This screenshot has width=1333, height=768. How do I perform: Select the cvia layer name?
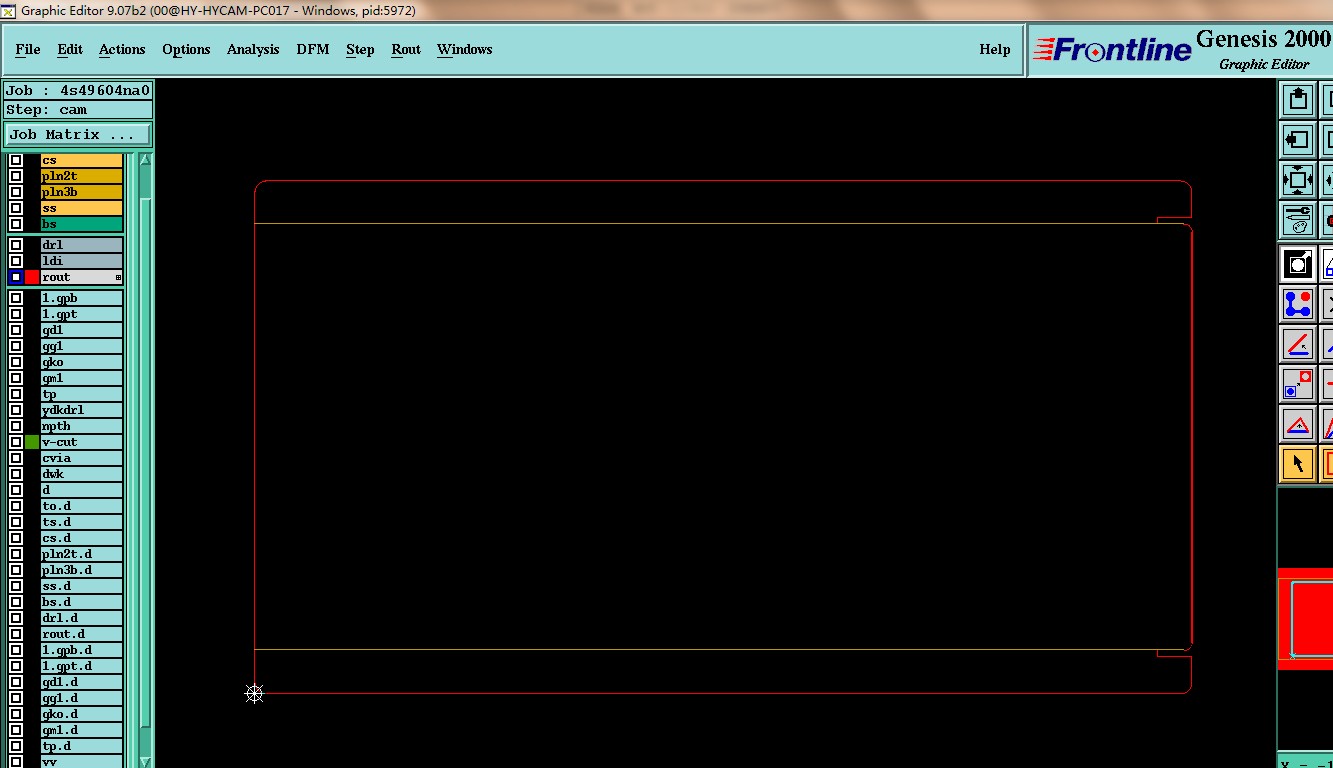point(81,458)
